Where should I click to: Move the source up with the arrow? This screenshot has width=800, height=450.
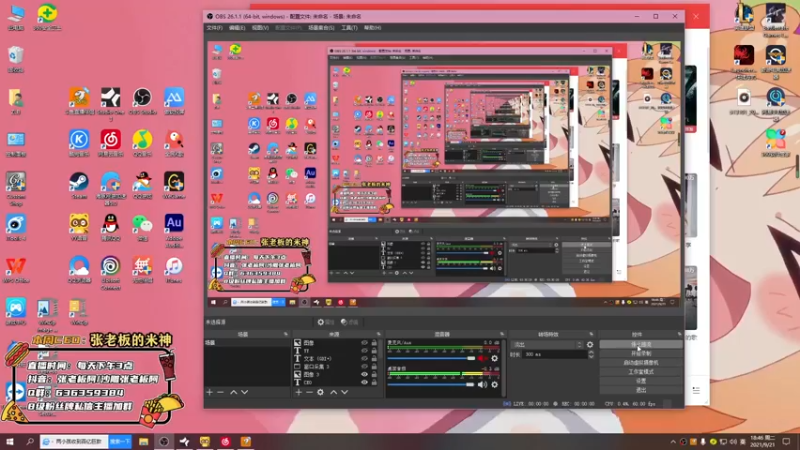point(333,392)
